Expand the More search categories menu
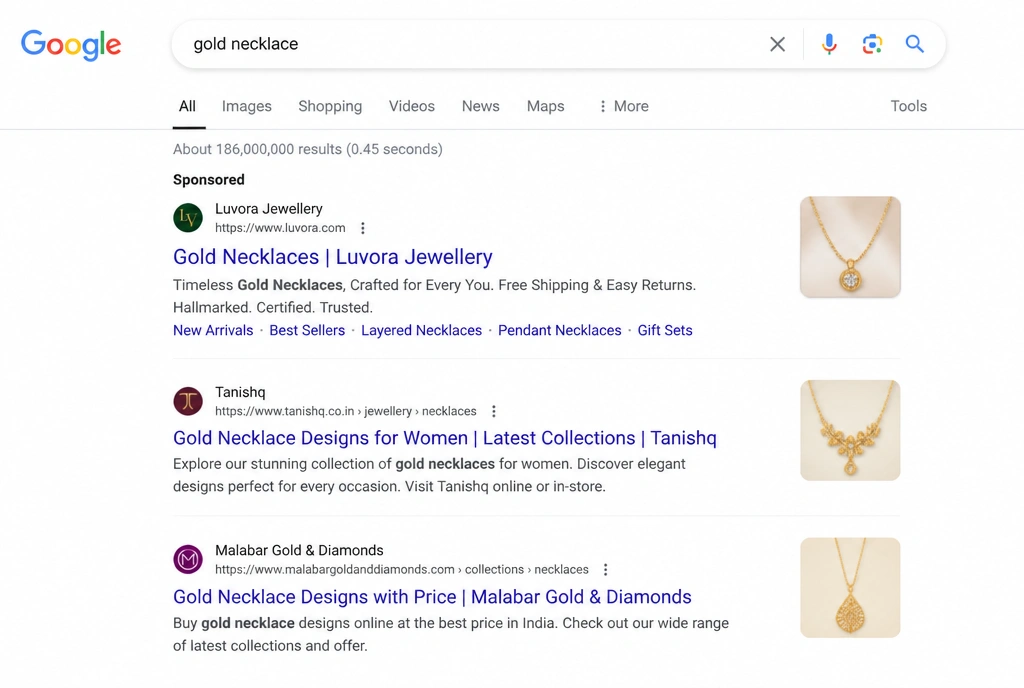 pyautogui.click(x=624, y=106)
